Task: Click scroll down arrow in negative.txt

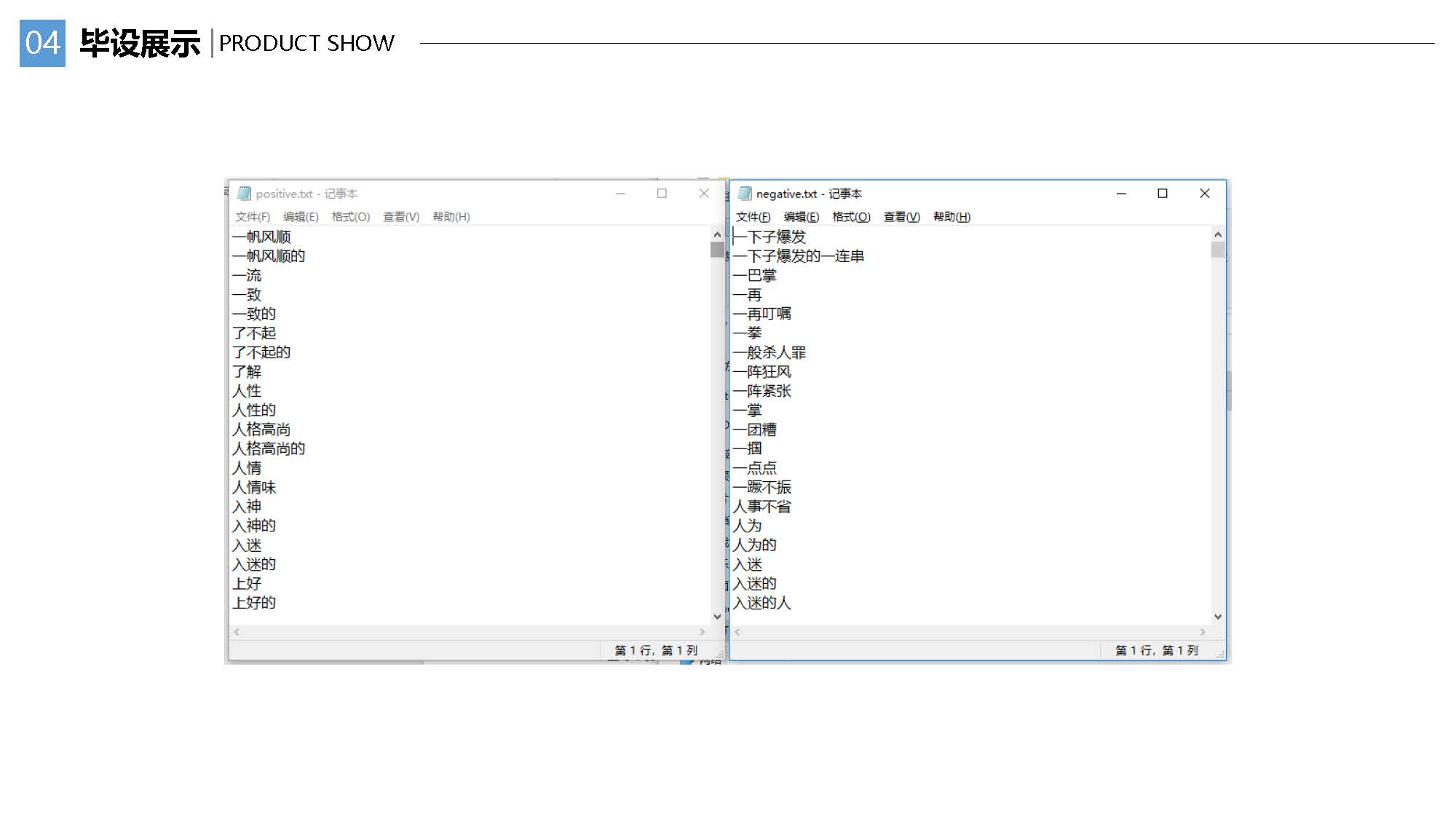Action: tap(1218, 616)
